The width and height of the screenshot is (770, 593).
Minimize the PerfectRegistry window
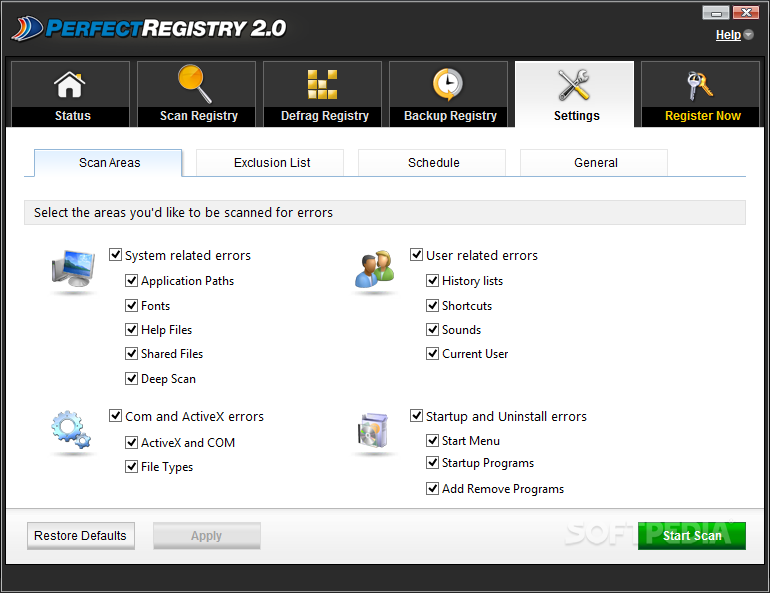(715, 13)
